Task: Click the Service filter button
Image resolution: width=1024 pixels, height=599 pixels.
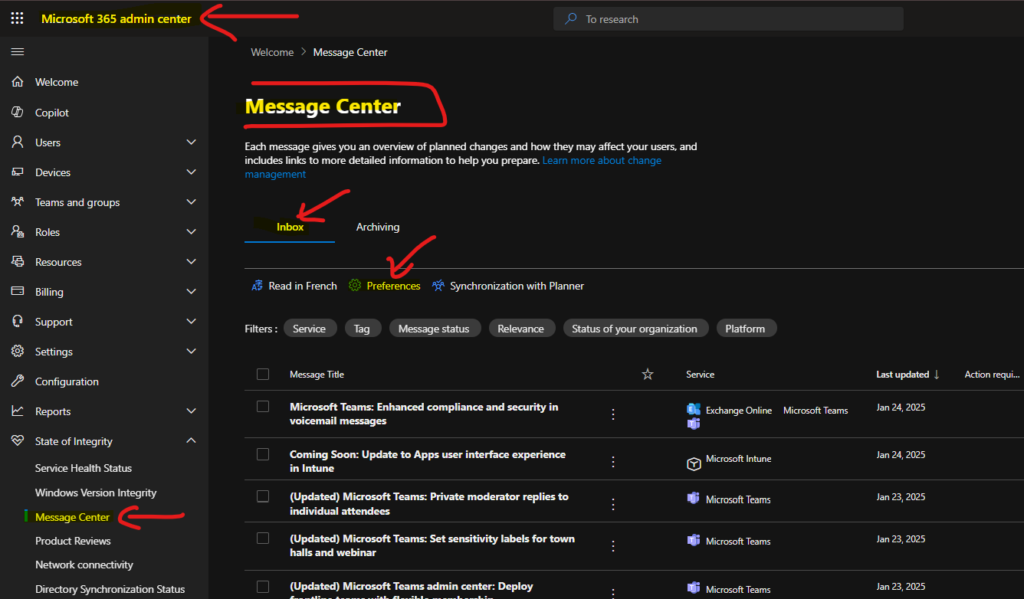Action: [x=309, y=328]
